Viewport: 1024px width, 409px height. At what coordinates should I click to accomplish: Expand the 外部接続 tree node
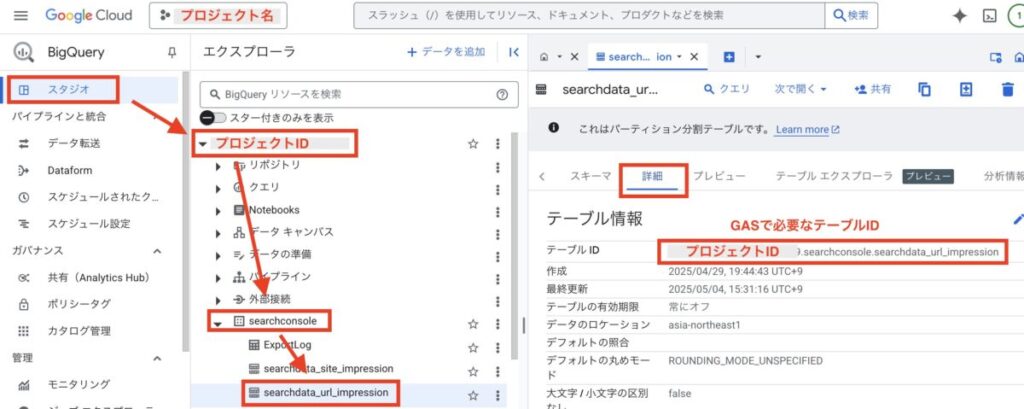(219, 299)
